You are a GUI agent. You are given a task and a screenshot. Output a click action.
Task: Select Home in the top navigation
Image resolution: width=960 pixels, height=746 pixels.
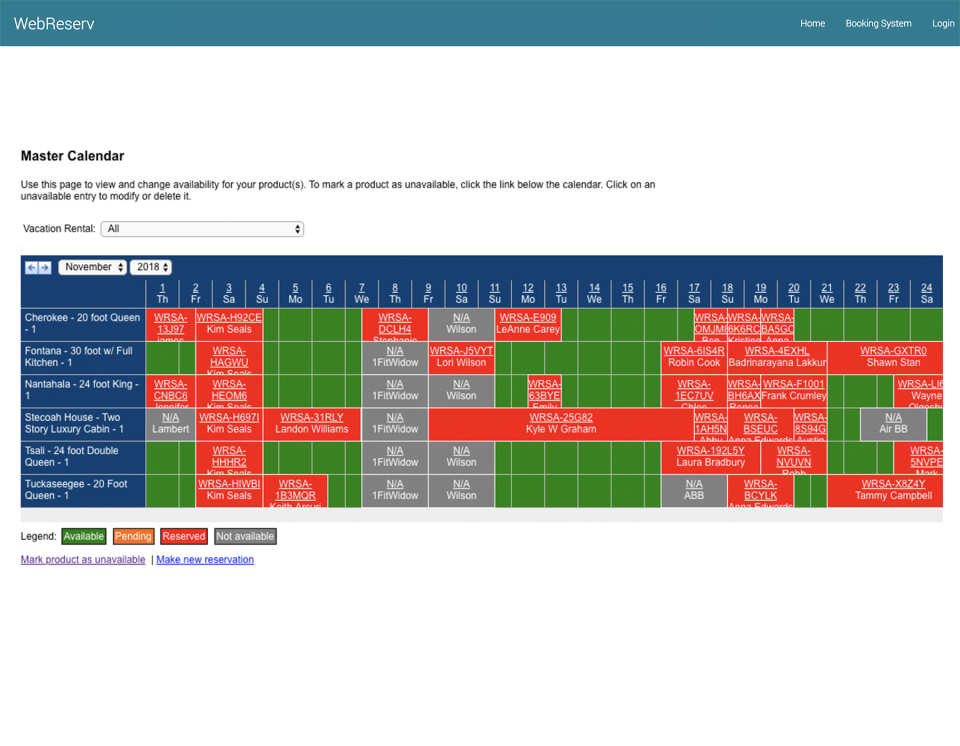pos(812,22)
